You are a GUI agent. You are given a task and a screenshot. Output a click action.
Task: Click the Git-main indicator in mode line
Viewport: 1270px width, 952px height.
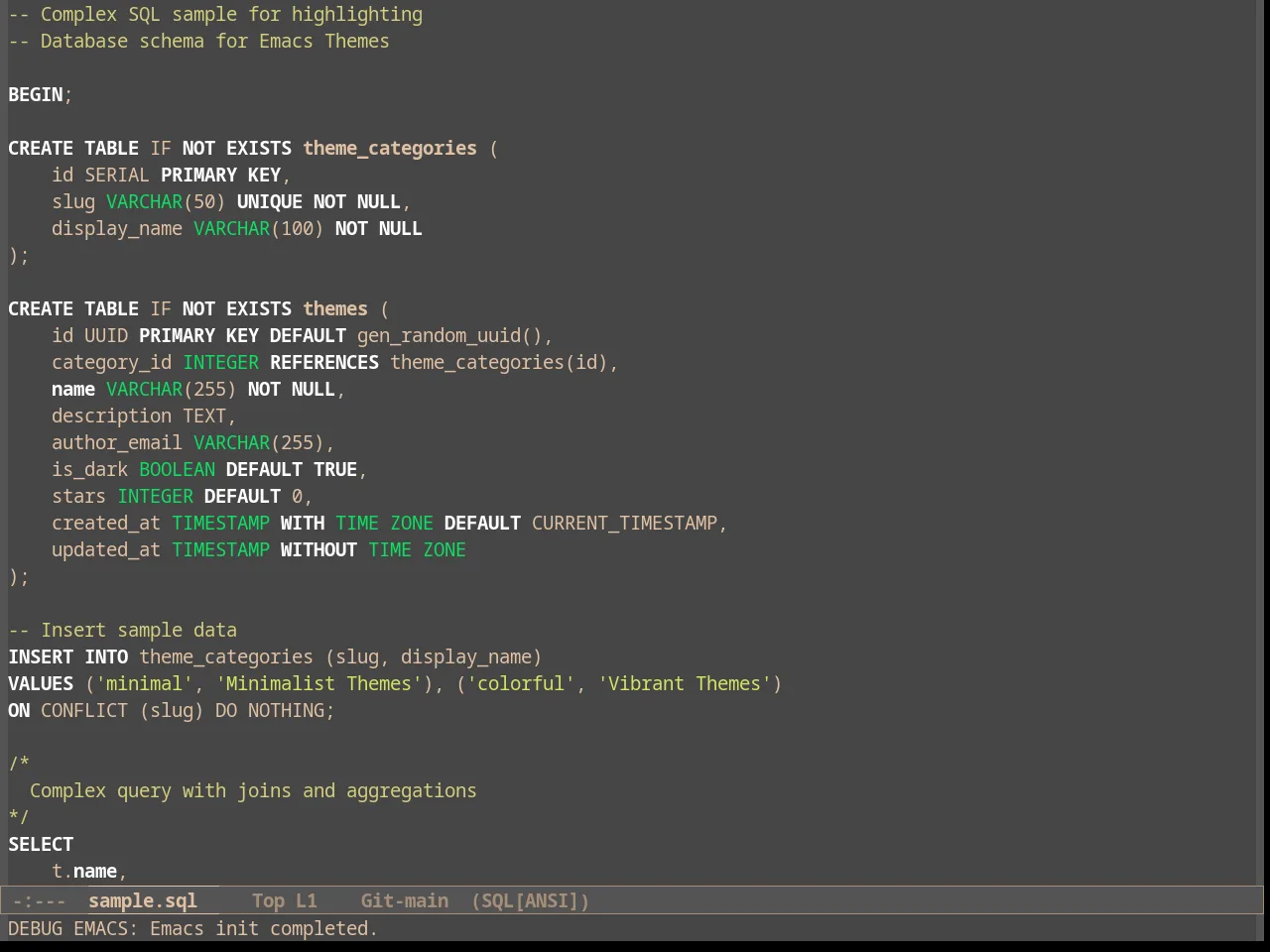405,900
